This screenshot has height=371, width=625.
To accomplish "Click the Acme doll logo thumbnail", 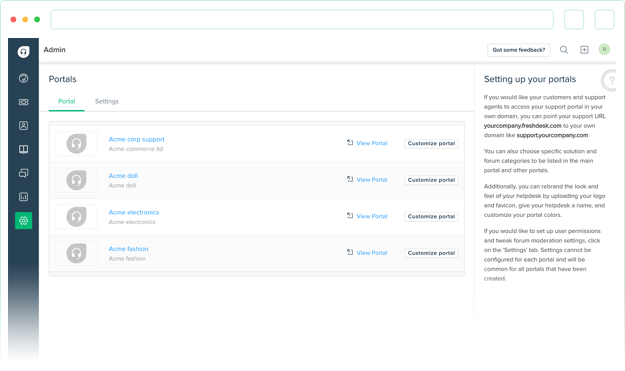I will coord(76,180).
